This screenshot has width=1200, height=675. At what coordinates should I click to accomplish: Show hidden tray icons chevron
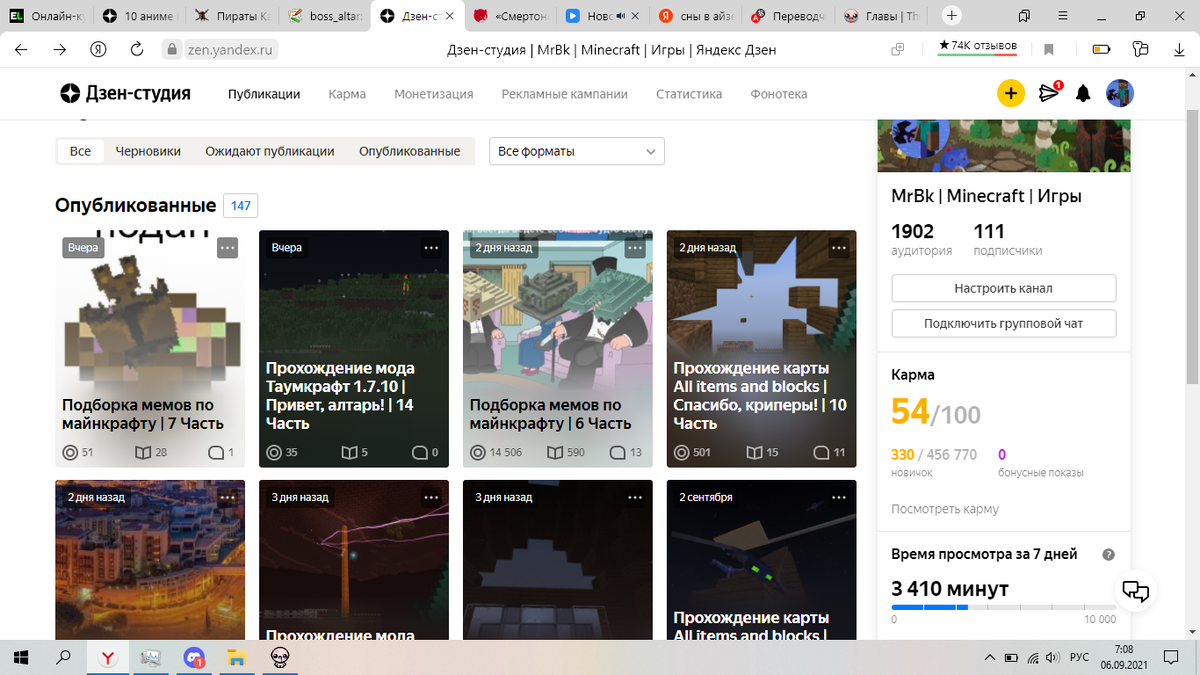[x=989, y=657]
